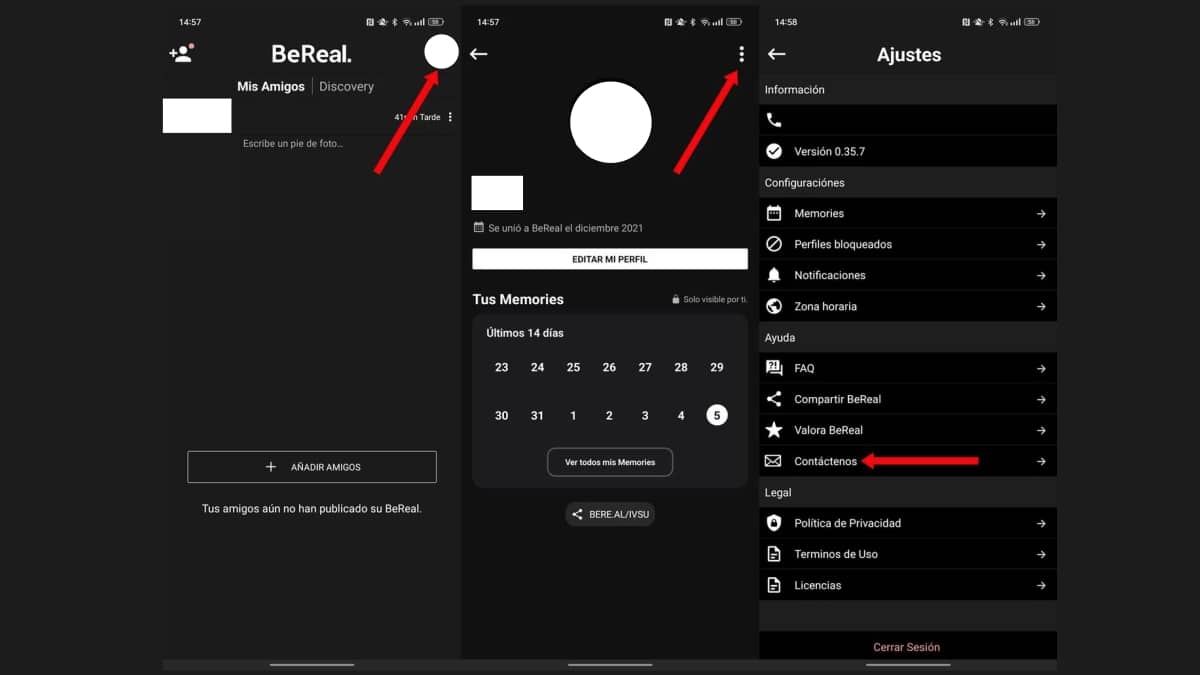Open profile via avatar circle on home screen
Image resolution: width=1200 pixels, height=675 pixels.
coord(441,52)
